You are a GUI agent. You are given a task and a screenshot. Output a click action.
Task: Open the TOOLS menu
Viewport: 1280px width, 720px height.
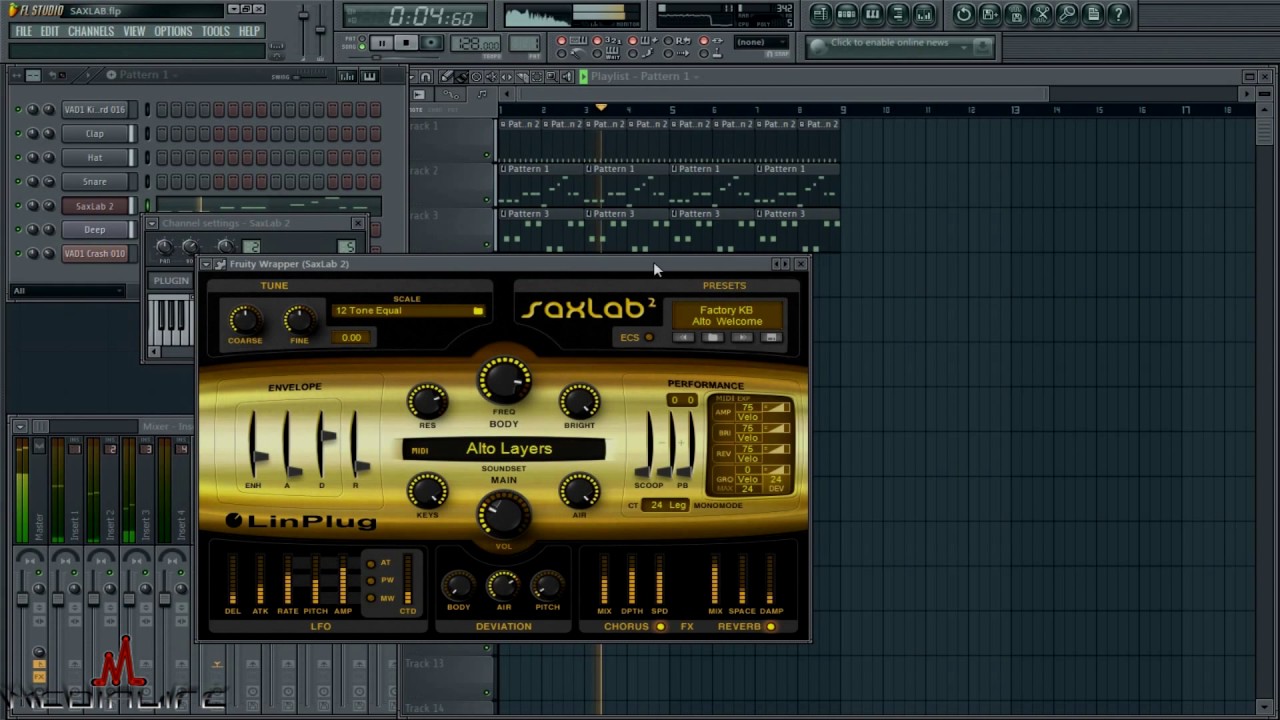coord(216,31)
